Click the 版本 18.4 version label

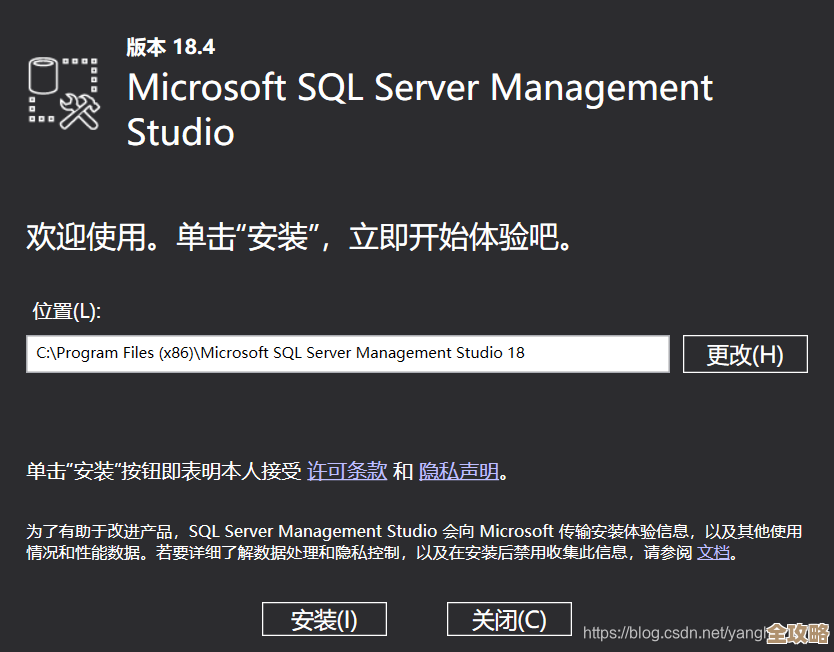(170, 46)
